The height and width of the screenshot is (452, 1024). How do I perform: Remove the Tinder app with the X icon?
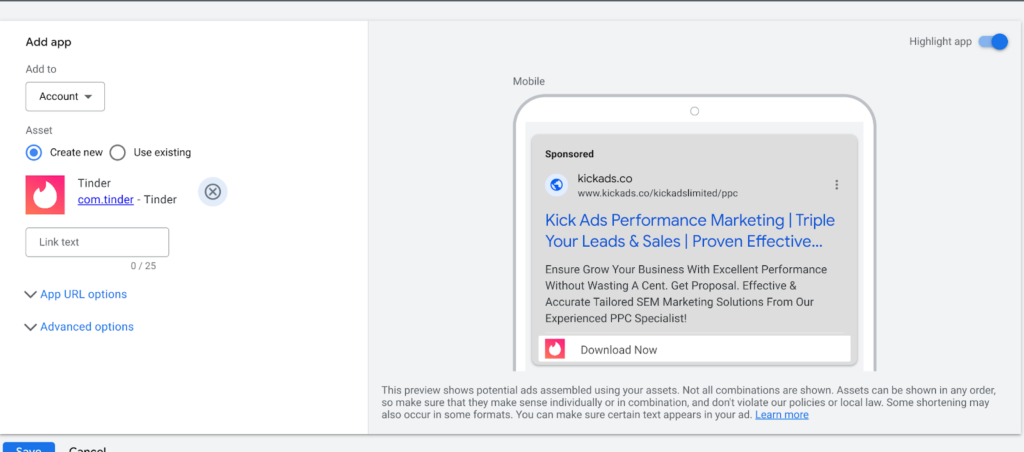coord(213,192)
